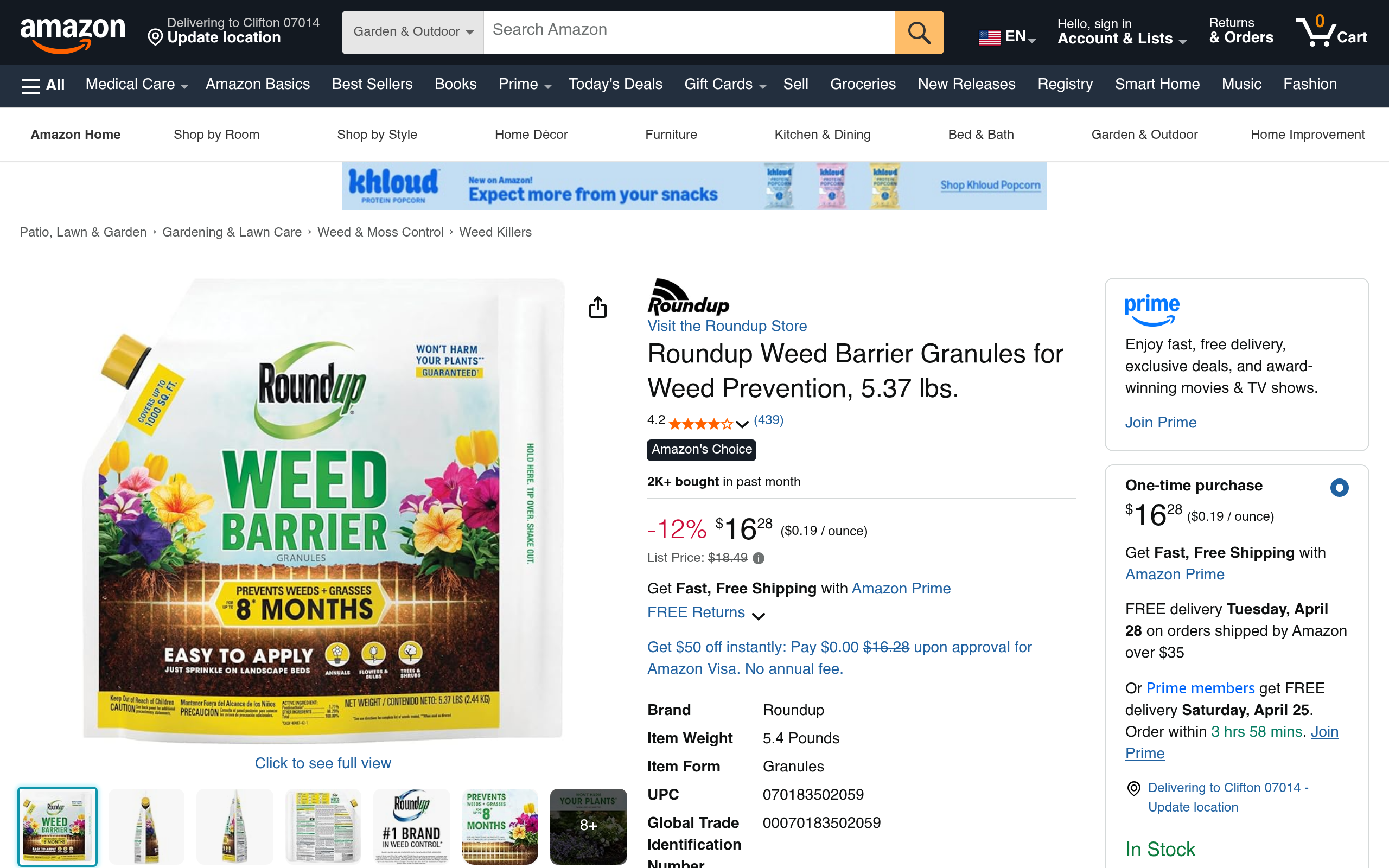Image resolution: width=1389 pixels, height=868 pixels.
Task: Expand the star rating breakdown chevron
Action: coord(742,424)
